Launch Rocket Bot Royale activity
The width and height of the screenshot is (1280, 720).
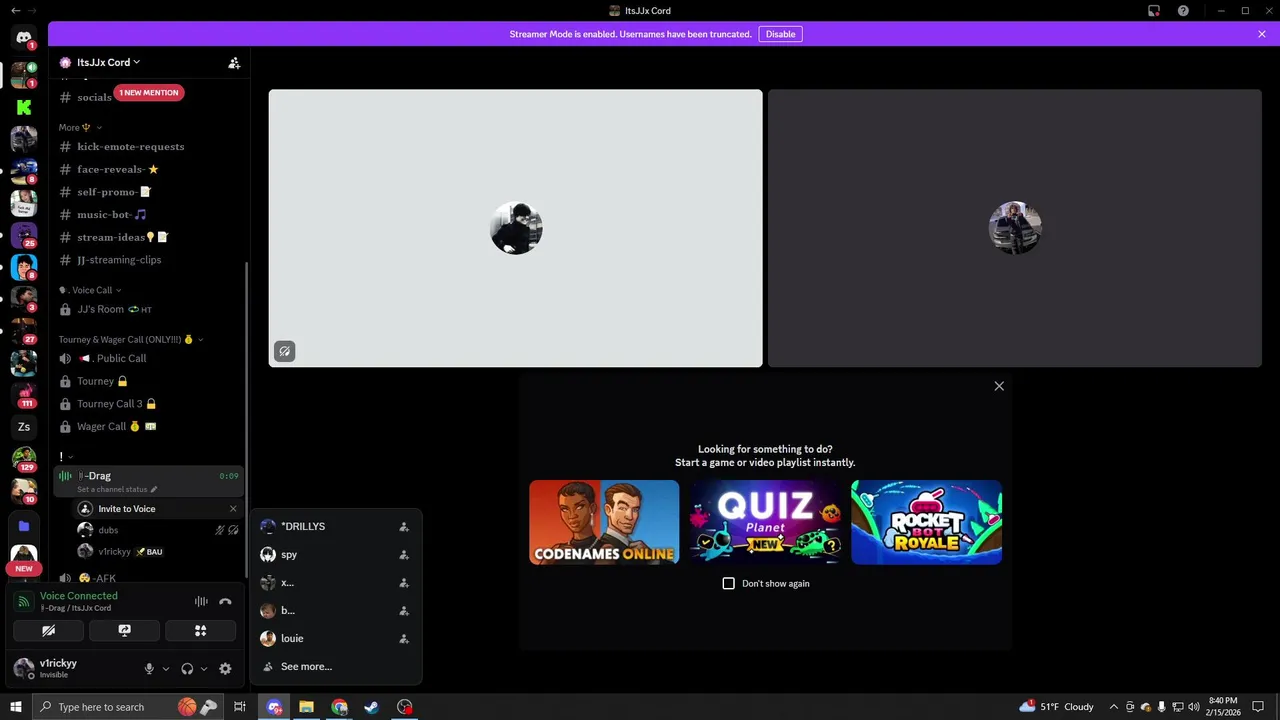coord(926,522)
